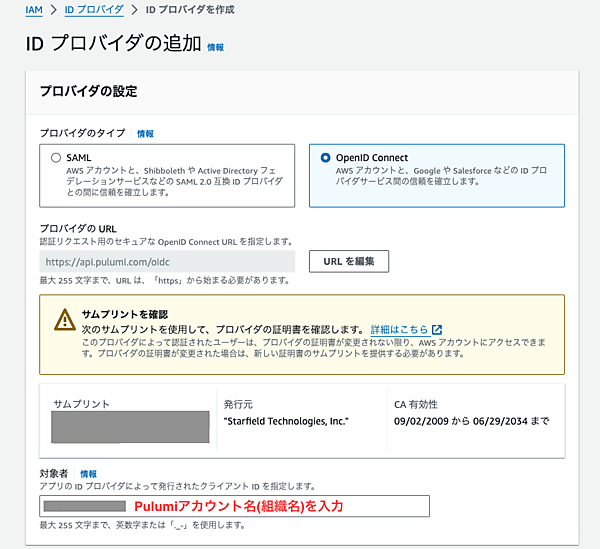Click the breadcrumb chevron after ID プロバイダ
600x549 pixels.
[135, 10]
